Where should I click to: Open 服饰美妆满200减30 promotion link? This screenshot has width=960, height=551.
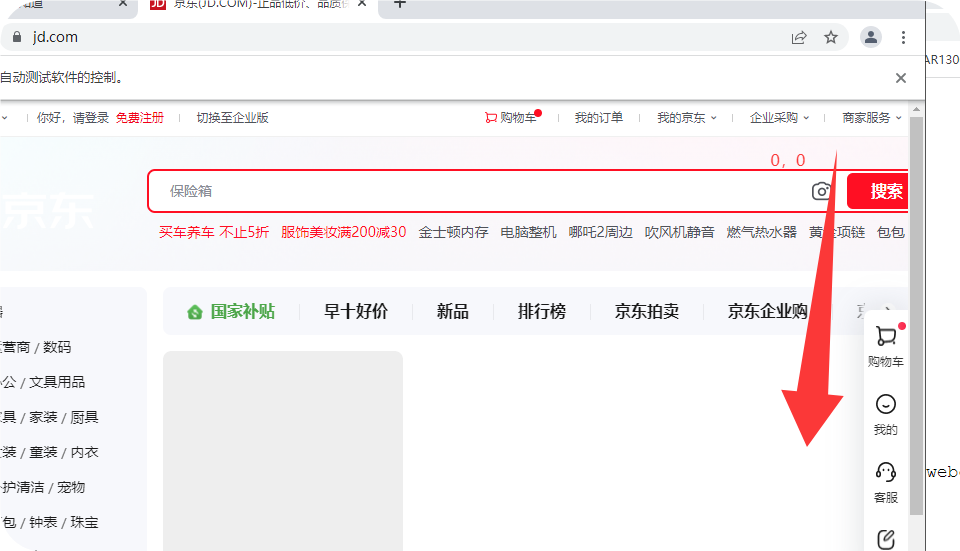pos(343,232)
